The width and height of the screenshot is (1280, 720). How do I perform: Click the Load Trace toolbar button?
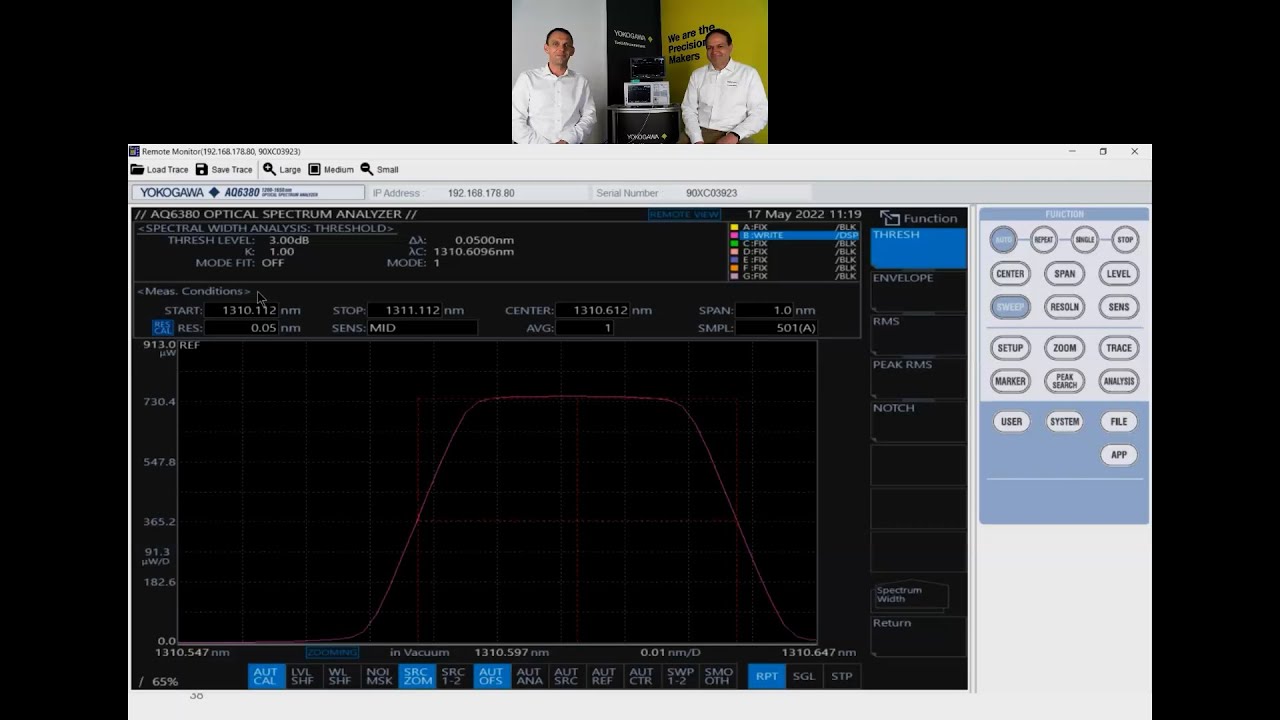pos(160,170)
